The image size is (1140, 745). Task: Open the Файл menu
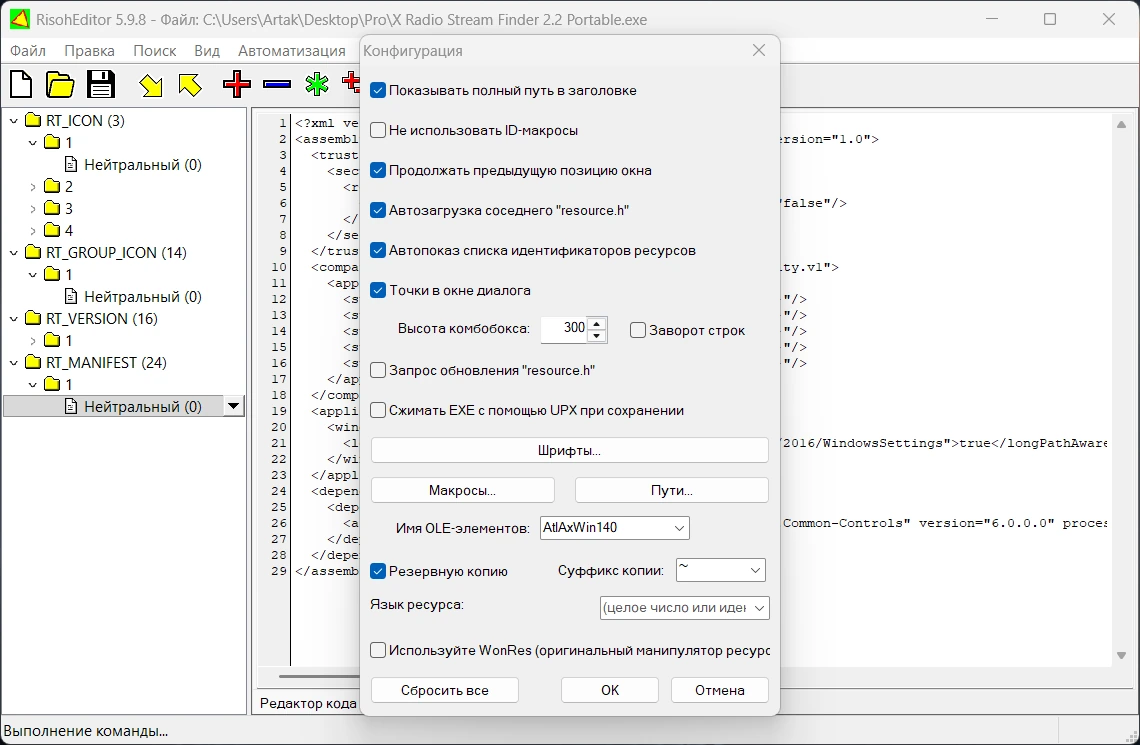click(x=28, y=51)
